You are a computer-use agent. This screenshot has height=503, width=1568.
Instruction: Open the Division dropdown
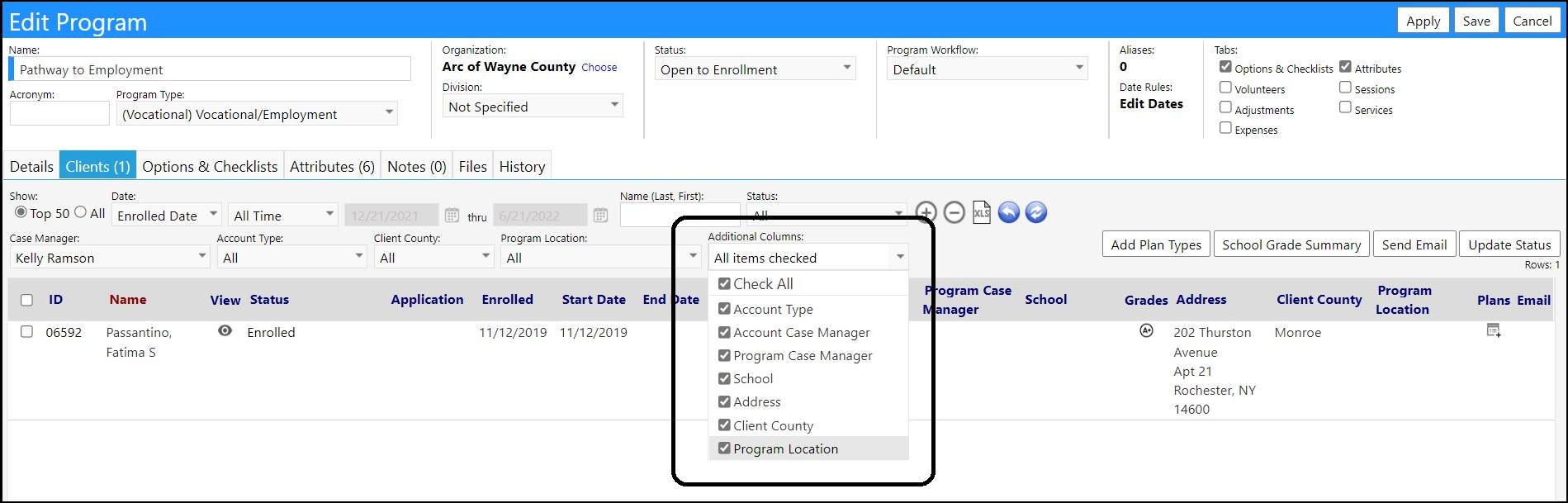tap(533, 107)
